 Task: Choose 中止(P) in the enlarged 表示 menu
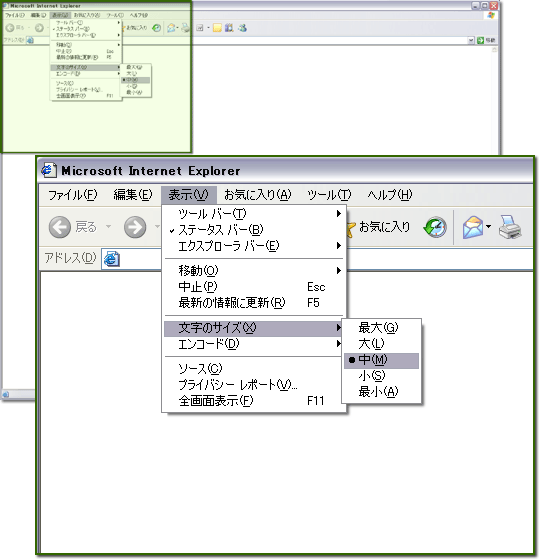254,286
